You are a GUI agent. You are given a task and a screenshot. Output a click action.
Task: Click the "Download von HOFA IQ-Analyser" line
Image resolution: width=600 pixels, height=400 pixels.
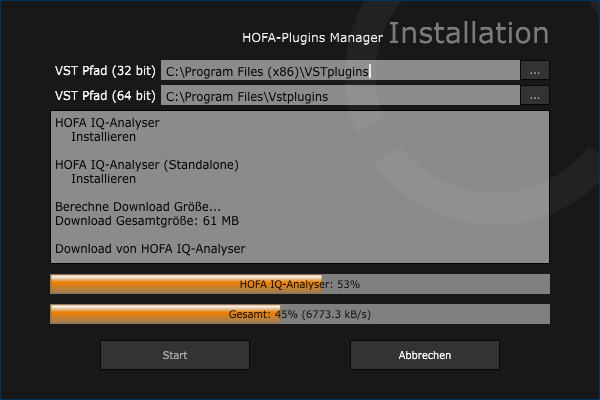pyautogui.click(x=150, y=248)
